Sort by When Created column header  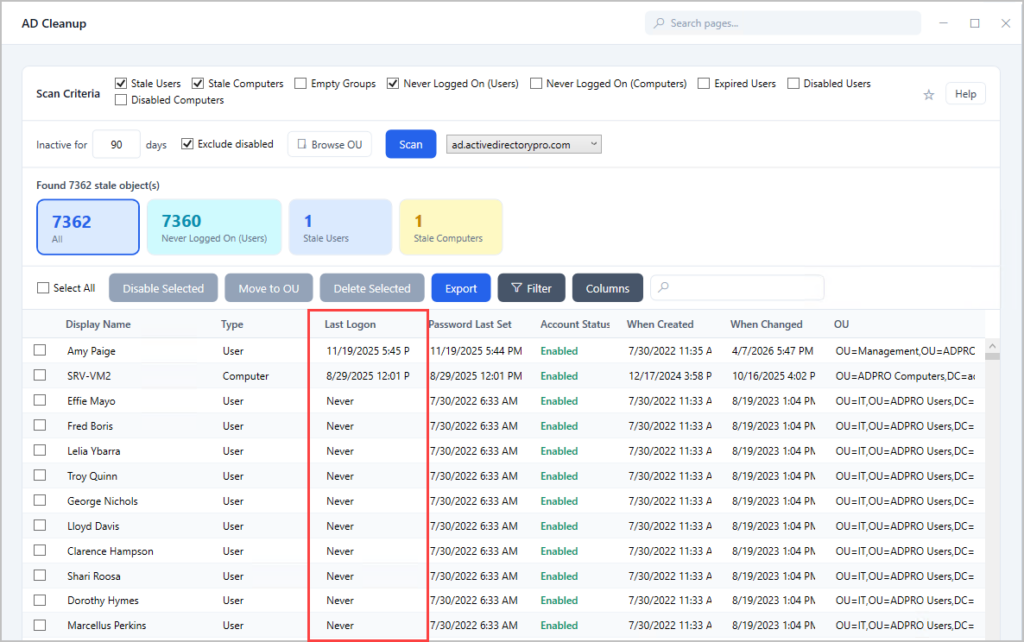pyautogui.click(x=660, y=324)
